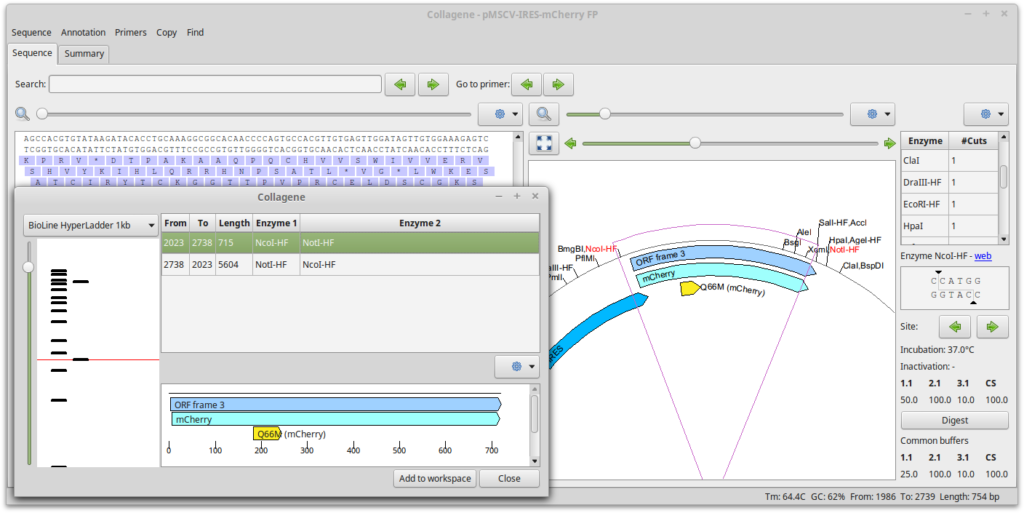Open the Primers menu
Image resolution: width=1024 pixels, height=513 pixels.
(131, 32)
